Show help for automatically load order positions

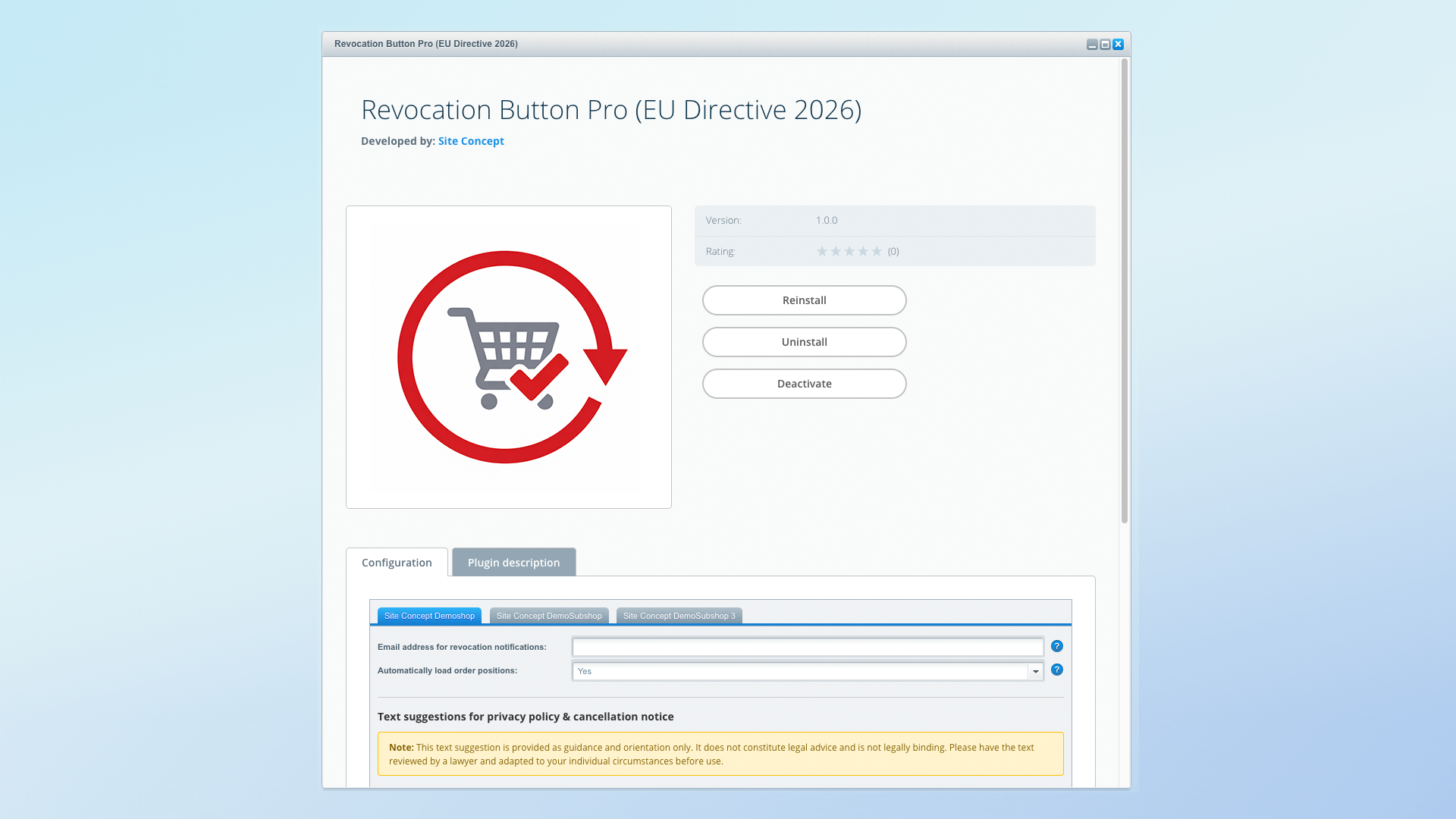[1057, 670]
